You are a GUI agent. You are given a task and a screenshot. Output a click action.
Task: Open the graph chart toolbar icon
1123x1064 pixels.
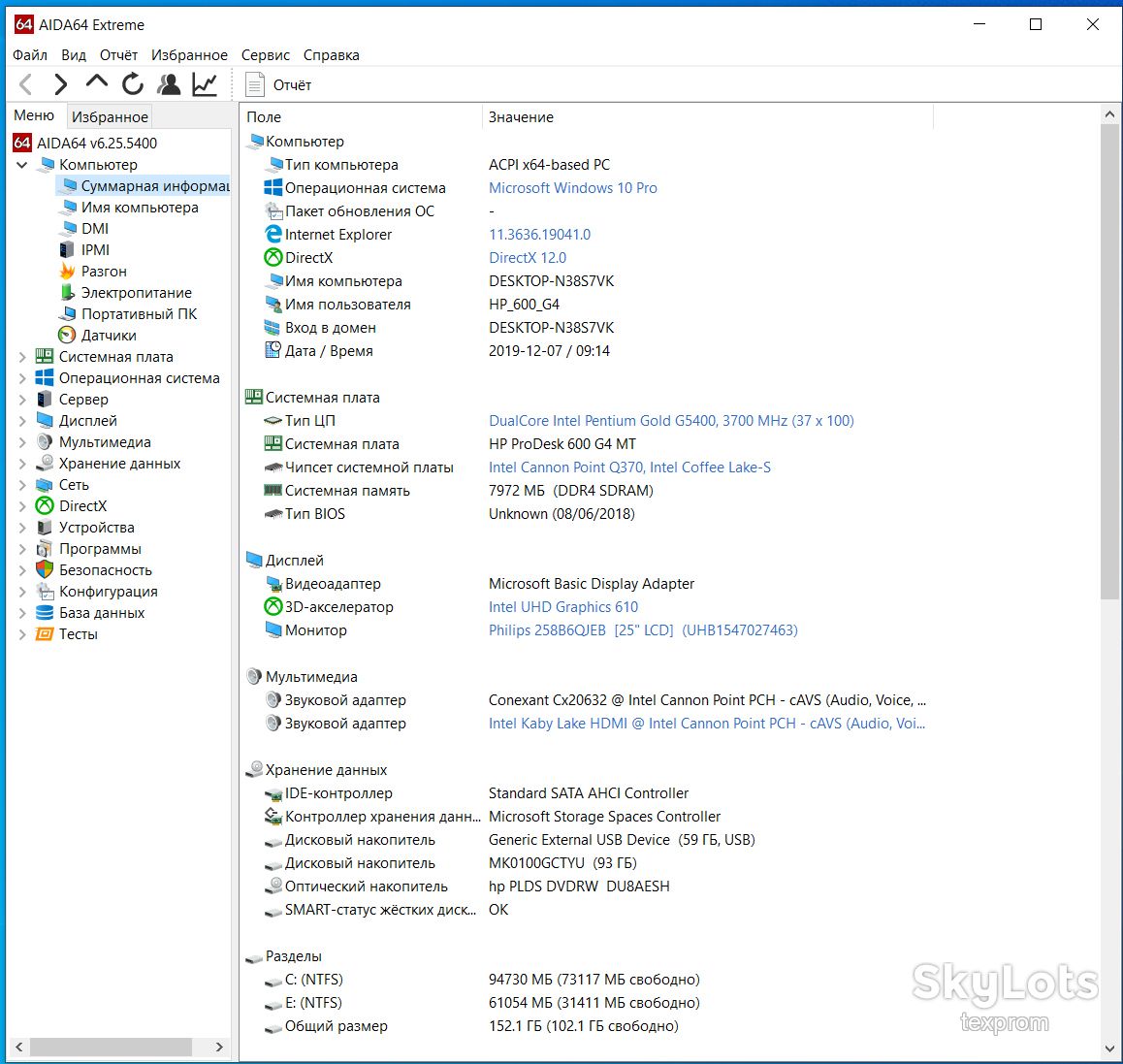coord(205,84)
